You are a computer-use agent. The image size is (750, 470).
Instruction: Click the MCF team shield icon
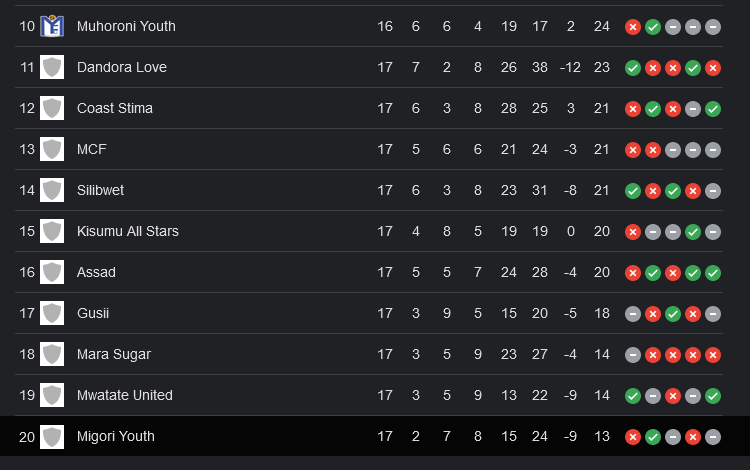tap(52, 149)
